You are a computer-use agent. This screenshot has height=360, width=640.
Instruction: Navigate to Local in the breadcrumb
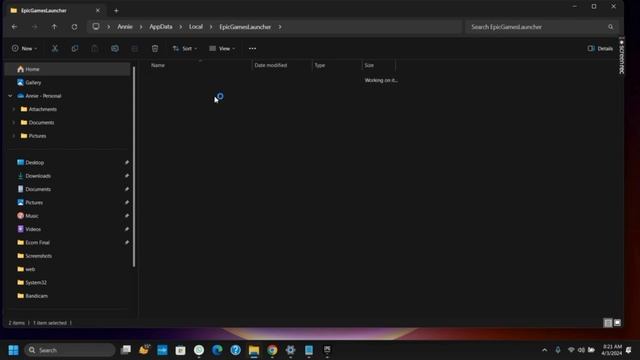(196, 27)
